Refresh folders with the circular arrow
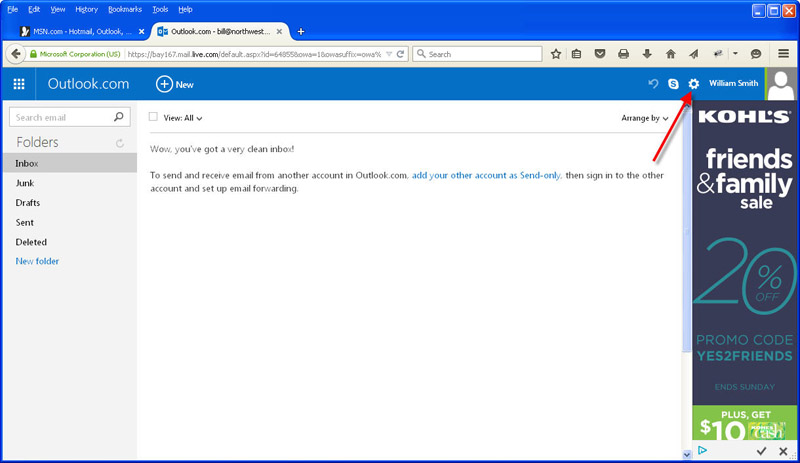The width and height of the screenshot is (800, 463). click(120, 143)
